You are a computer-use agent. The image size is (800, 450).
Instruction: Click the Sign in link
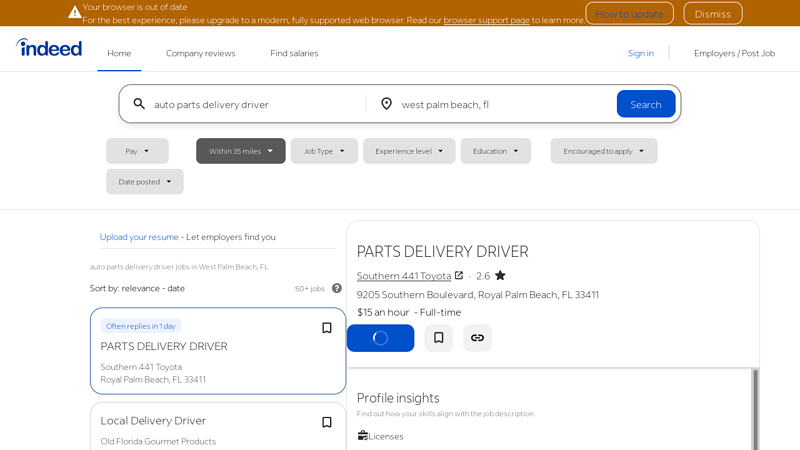(x=640, y=53)
